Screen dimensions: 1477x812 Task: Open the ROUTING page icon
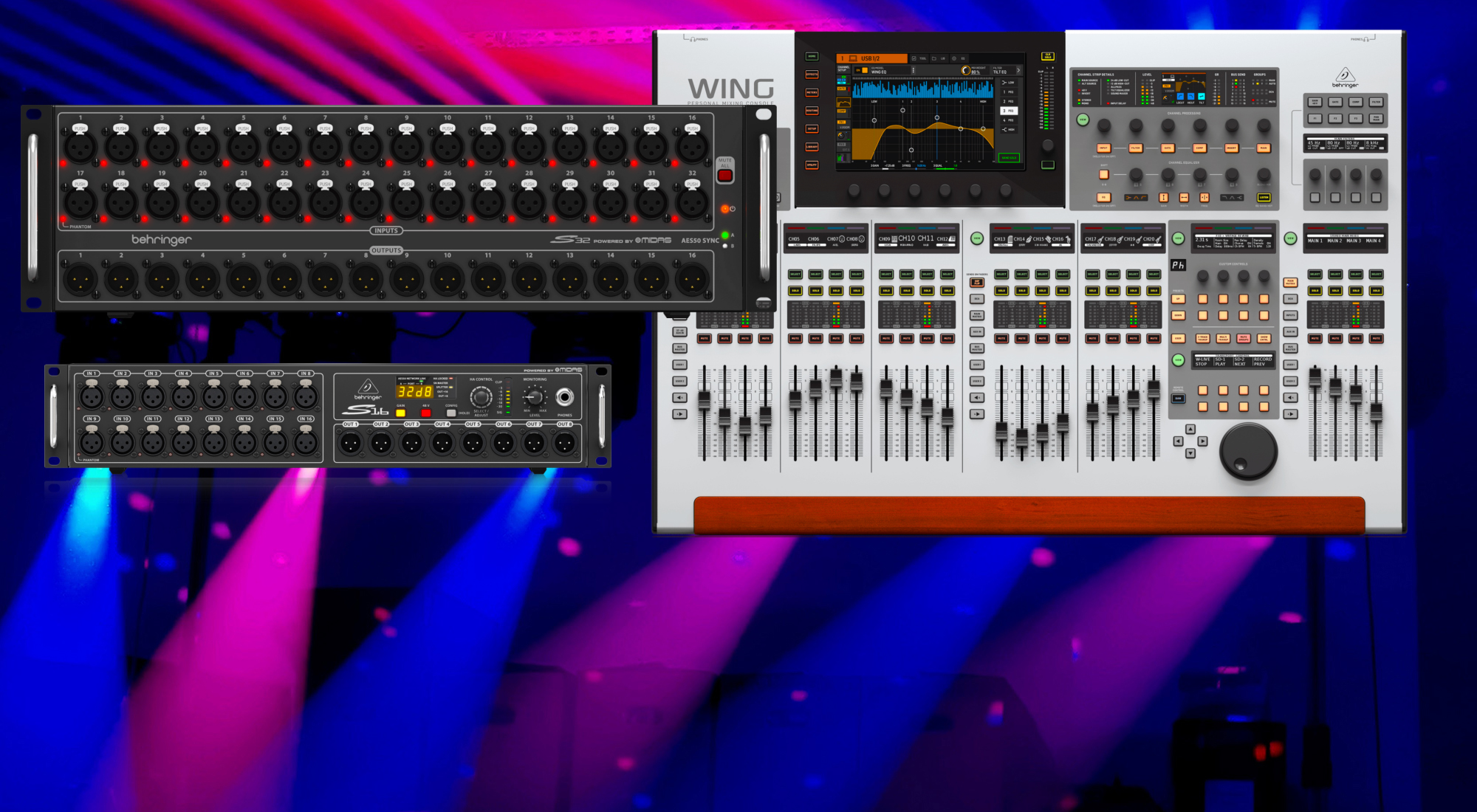point(812,111)
